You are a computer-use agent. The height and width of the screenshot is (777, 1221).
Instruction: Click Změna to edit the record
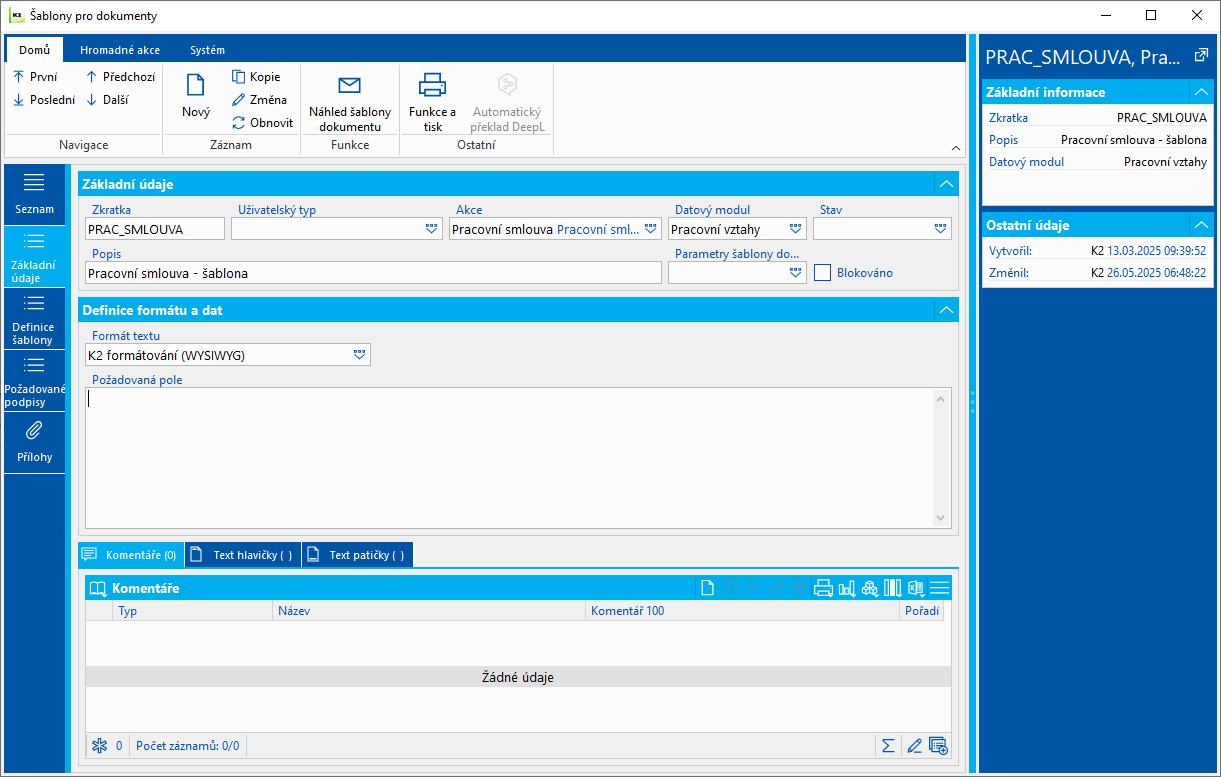(x=259, y=100)
